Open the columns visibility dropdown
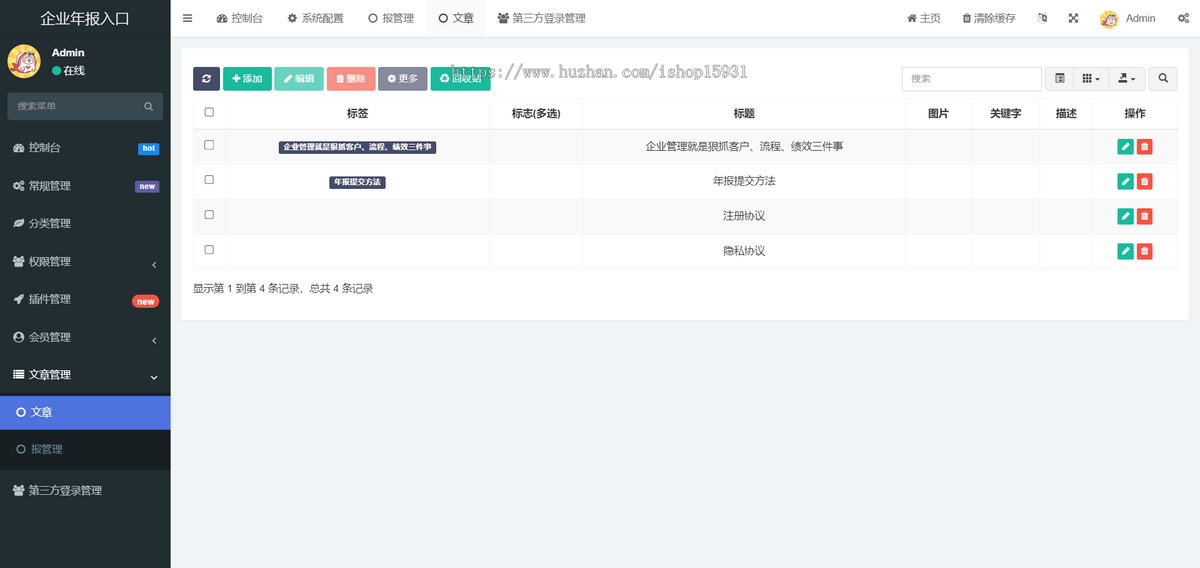Image resolution: width=1200 pixels, height=568 pixels. (1091, 79)
